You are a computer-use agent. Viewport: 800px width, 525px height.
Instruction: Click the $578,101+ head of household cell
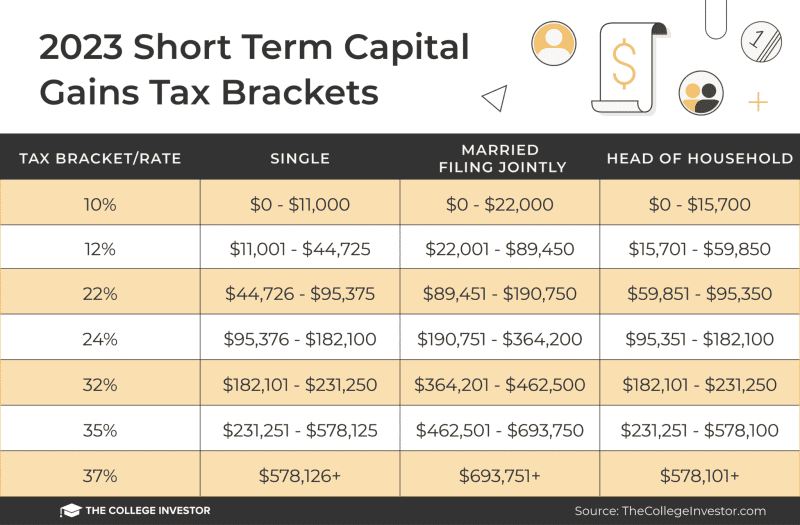click(700, 476)
